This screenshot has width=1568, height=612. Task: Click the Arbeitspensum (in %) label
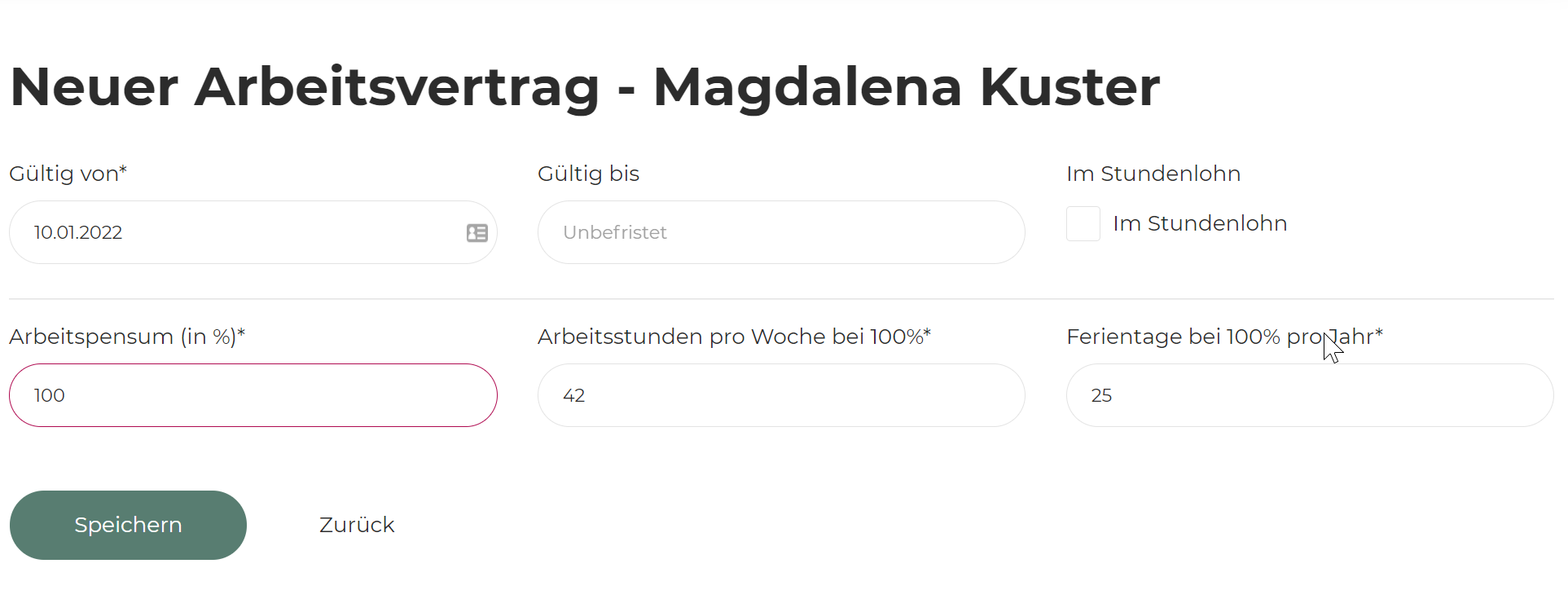click(x=122, y=337)
